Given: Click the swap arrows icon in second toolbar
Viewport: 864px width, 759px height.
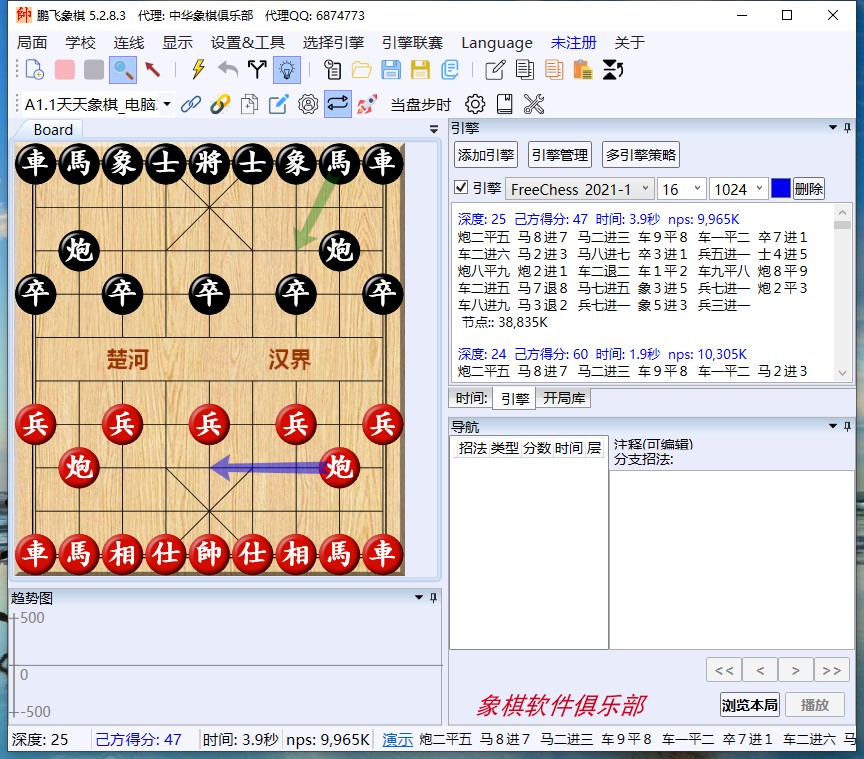Looking at the screenshot, I should pos(337,104).
